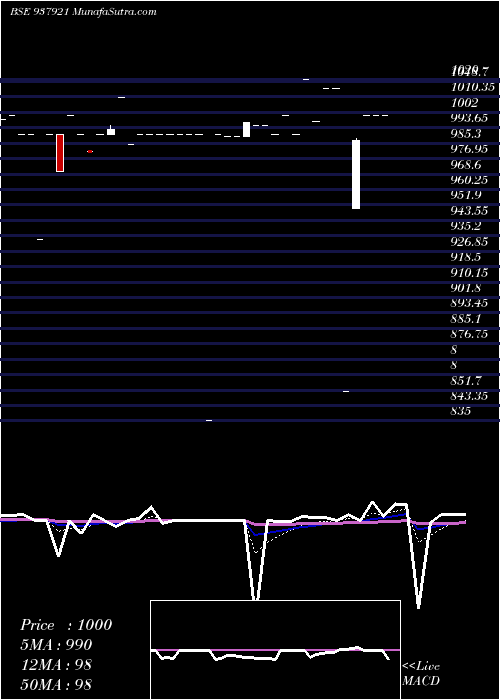Screen dimensions: 500x700
Task: Select the 835 price axis label
Action: tap(461, 411)
